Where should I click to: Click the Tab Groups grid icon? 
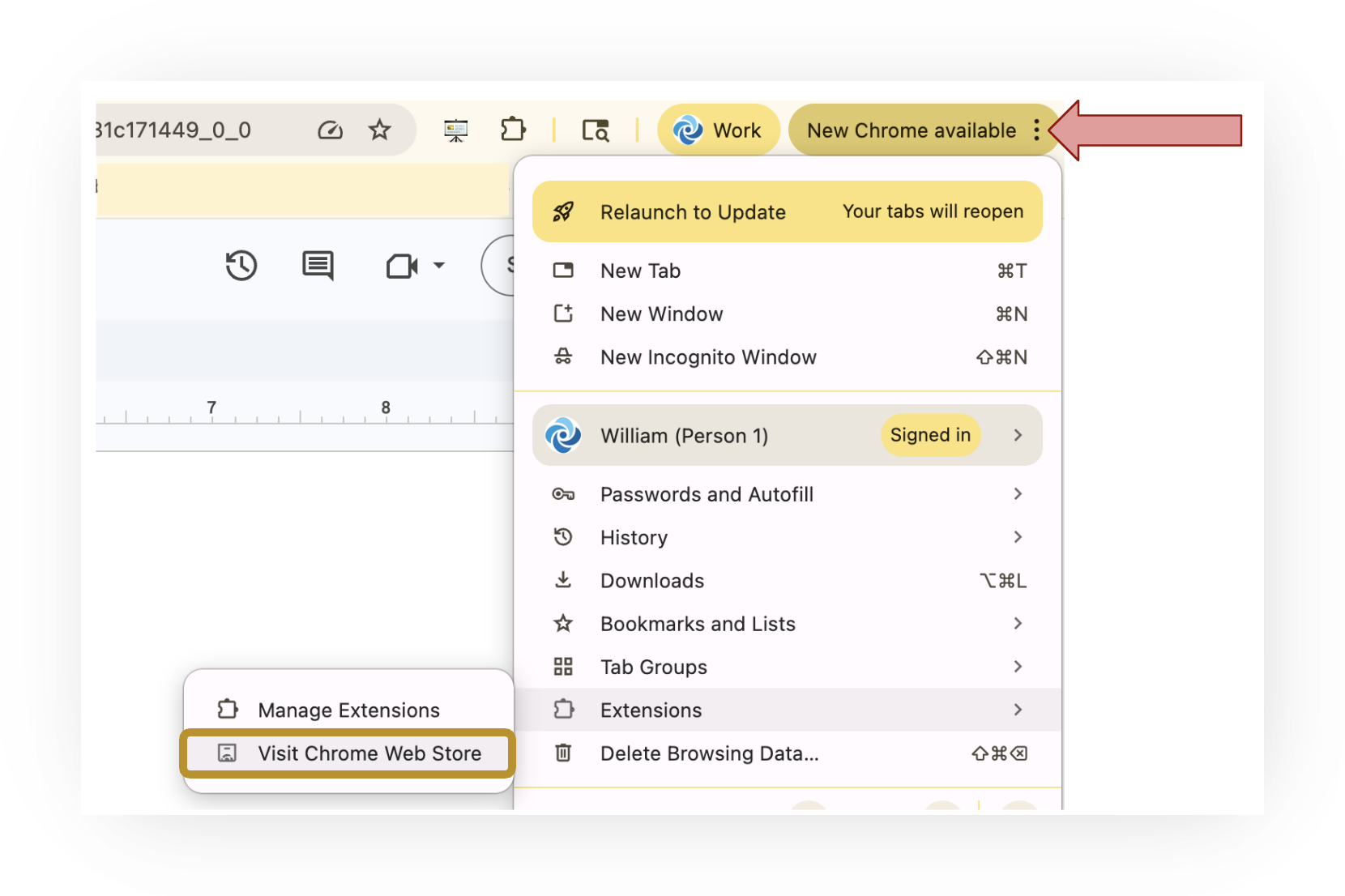(563, 667)
